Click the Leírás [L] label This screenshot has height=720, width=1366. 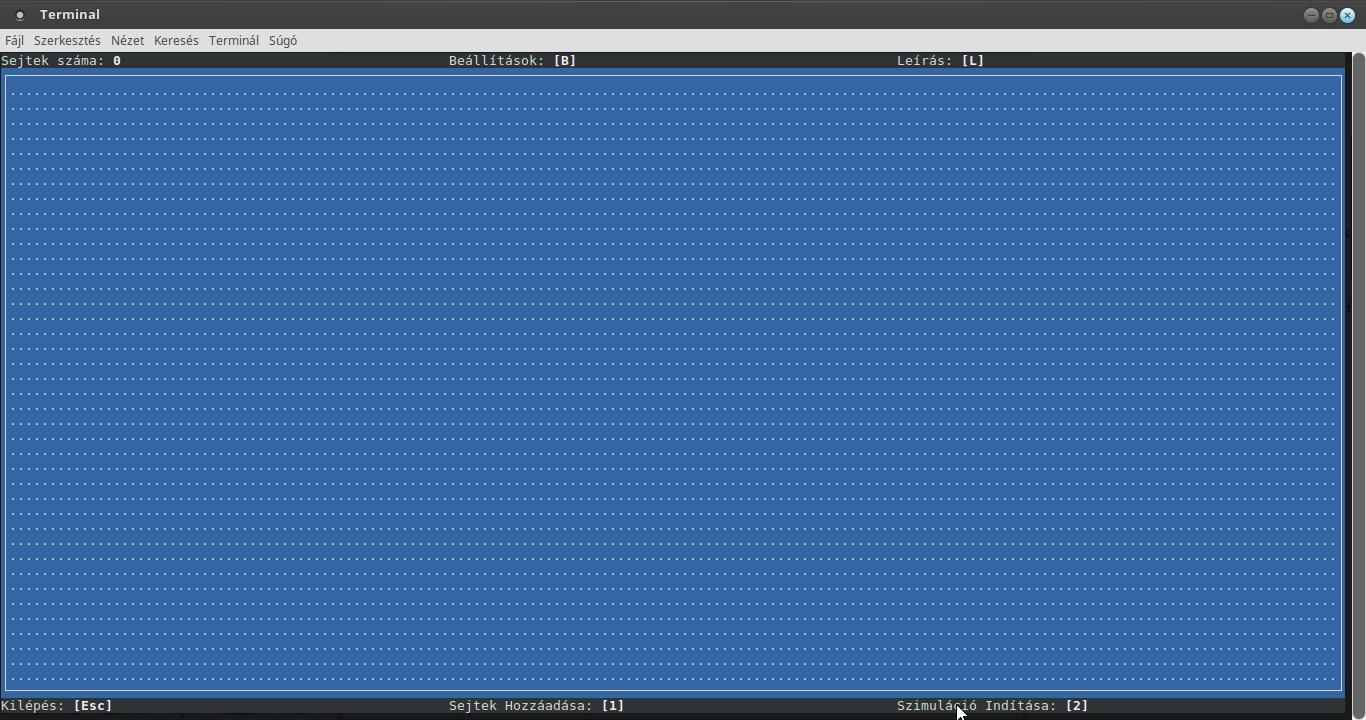[941, 61]
